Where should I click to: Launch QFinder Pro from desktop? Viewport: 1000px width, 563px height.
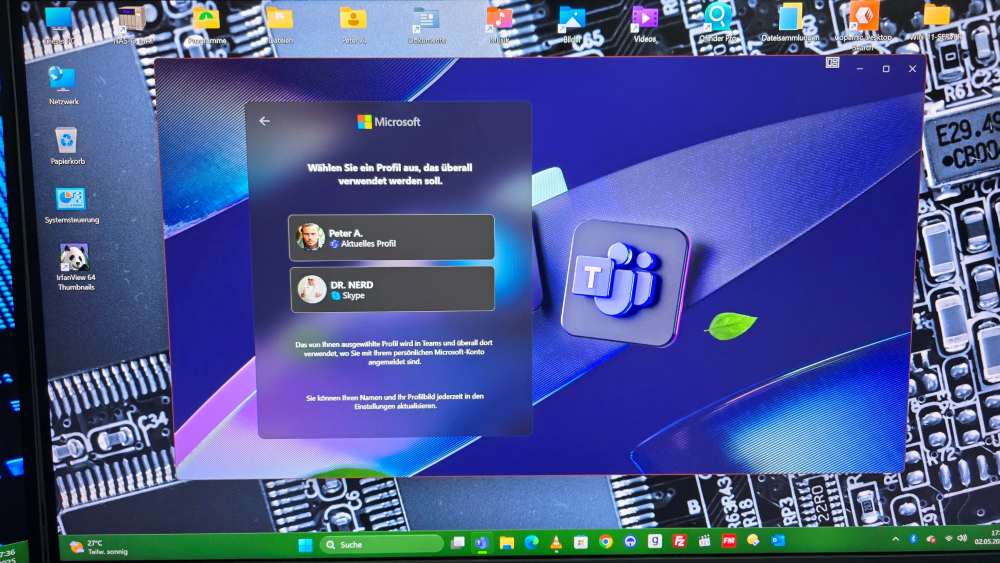717,23
